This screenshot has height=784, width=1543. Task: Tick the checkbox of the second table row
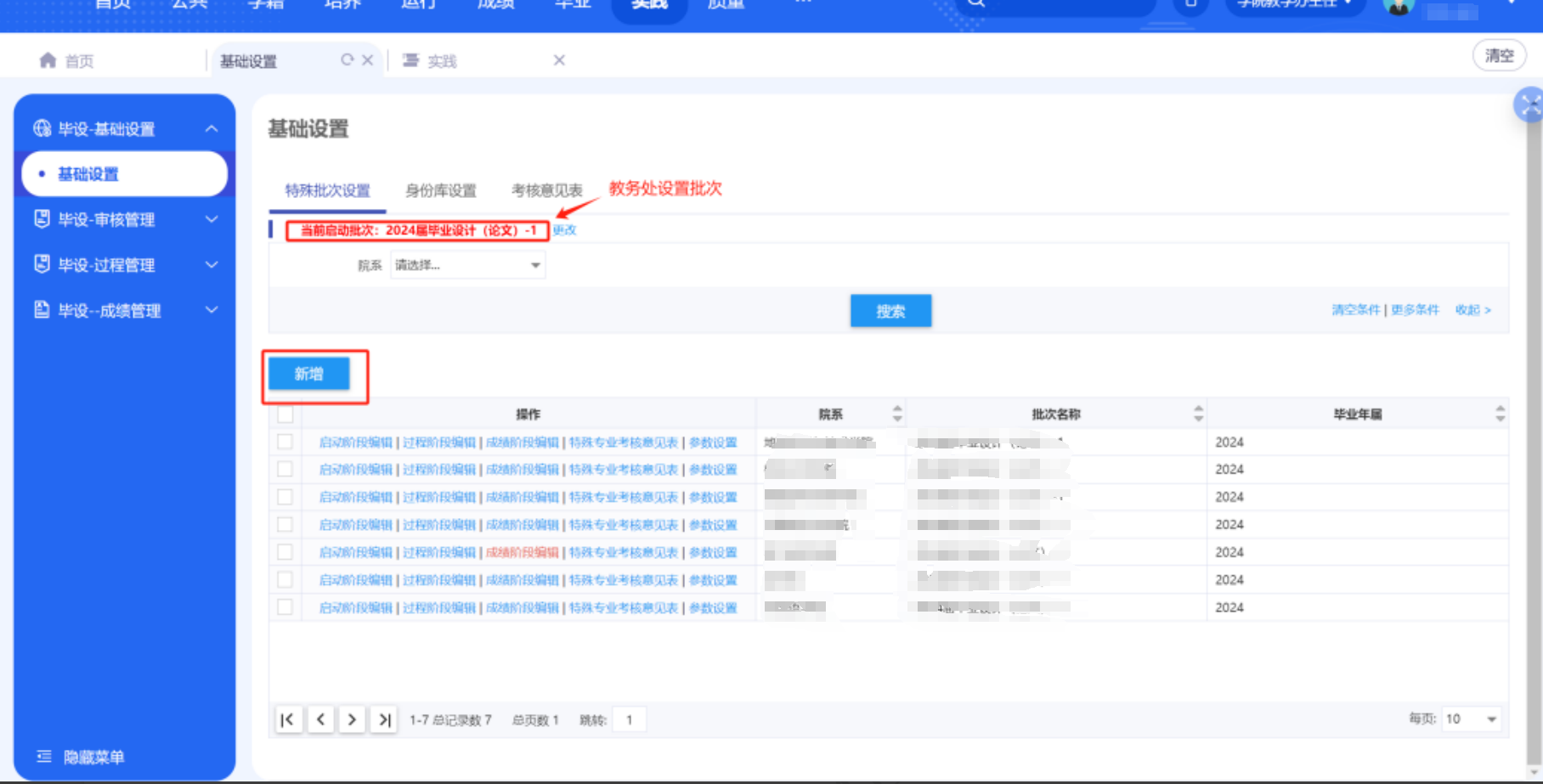click(285, 469)
